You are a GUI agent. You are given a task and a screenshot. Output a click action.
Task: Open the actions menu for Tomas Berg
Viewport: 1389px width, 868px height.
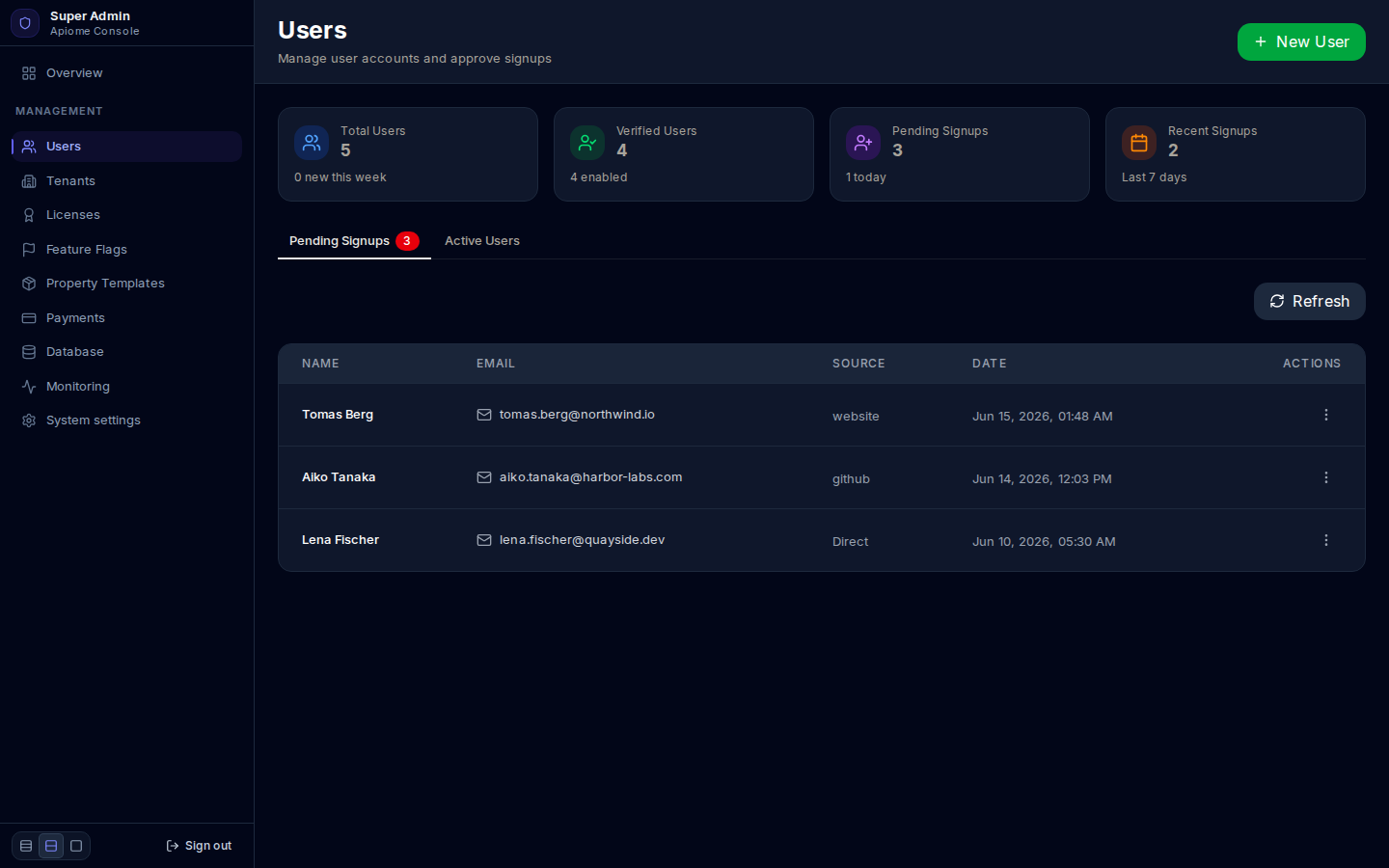coord(1326,415)
